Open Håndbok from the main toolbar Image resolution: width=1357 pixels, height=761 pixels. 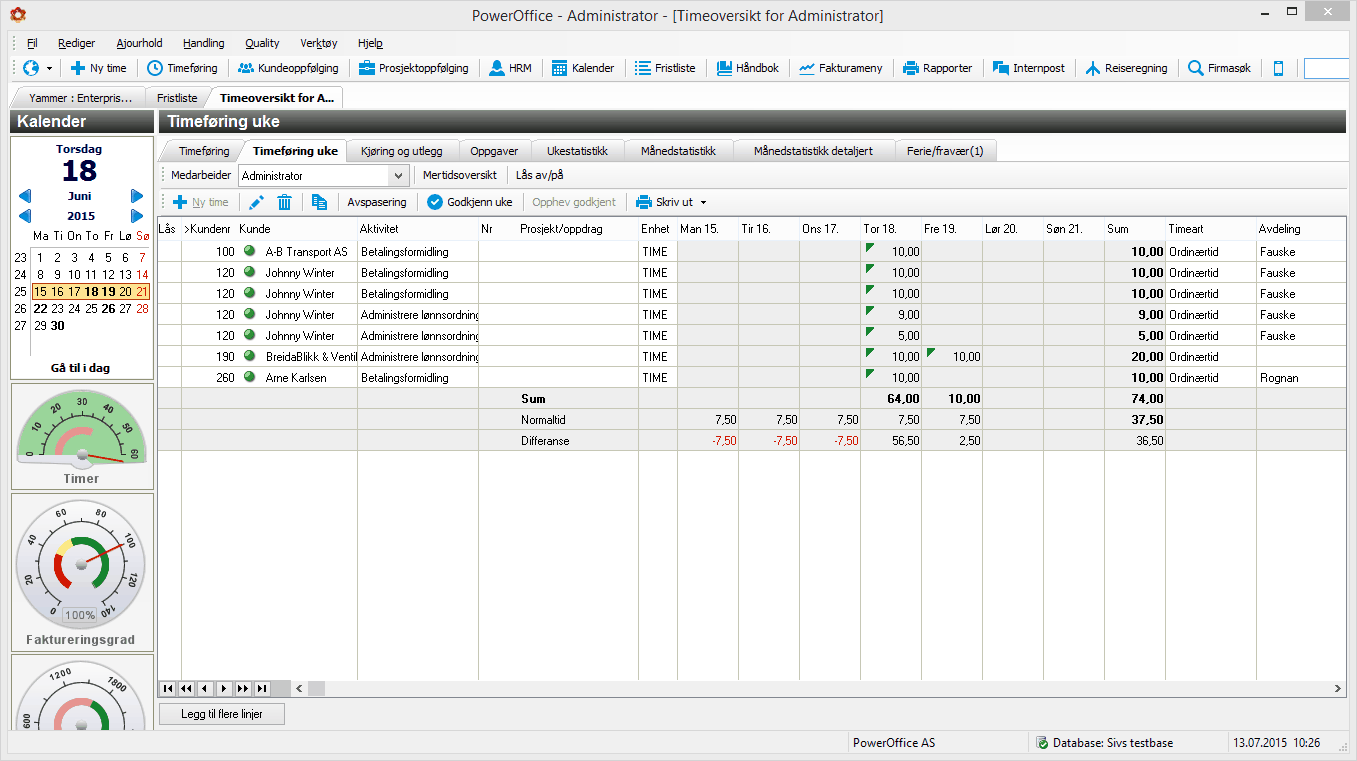(x=748, y=68)
